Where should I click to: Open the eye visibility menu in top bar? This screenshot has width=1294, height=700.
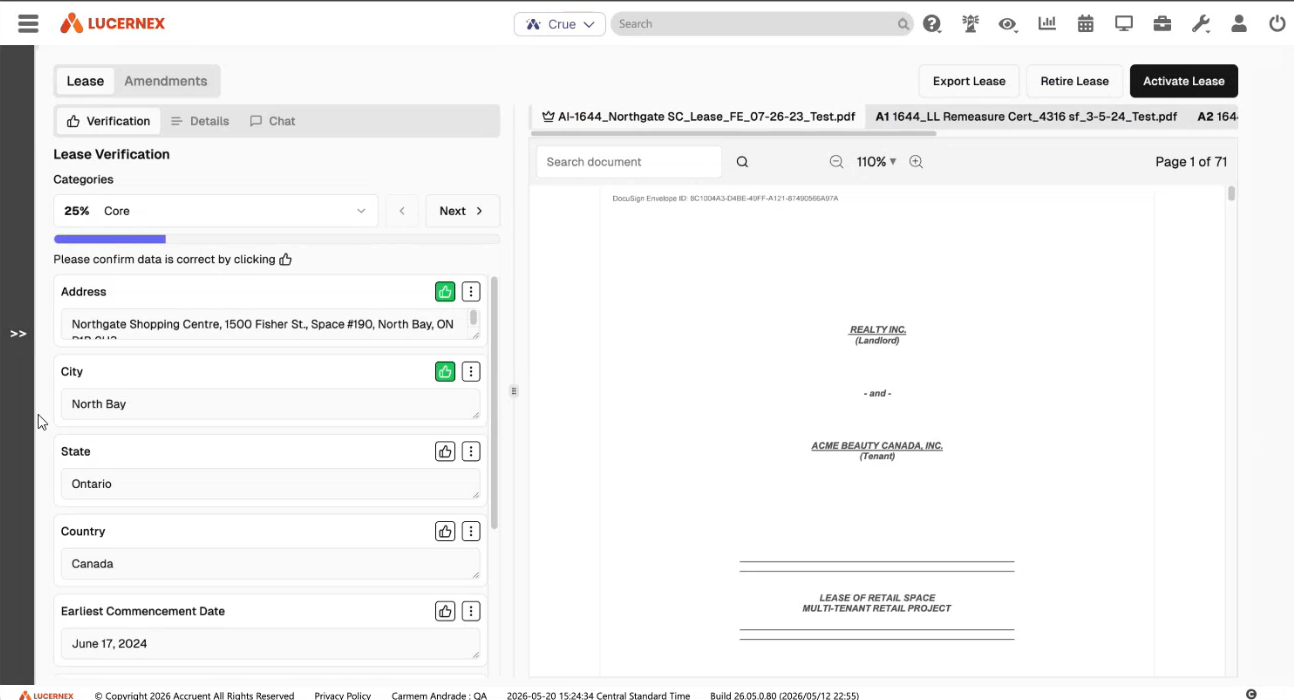(x=1008, y=24)
